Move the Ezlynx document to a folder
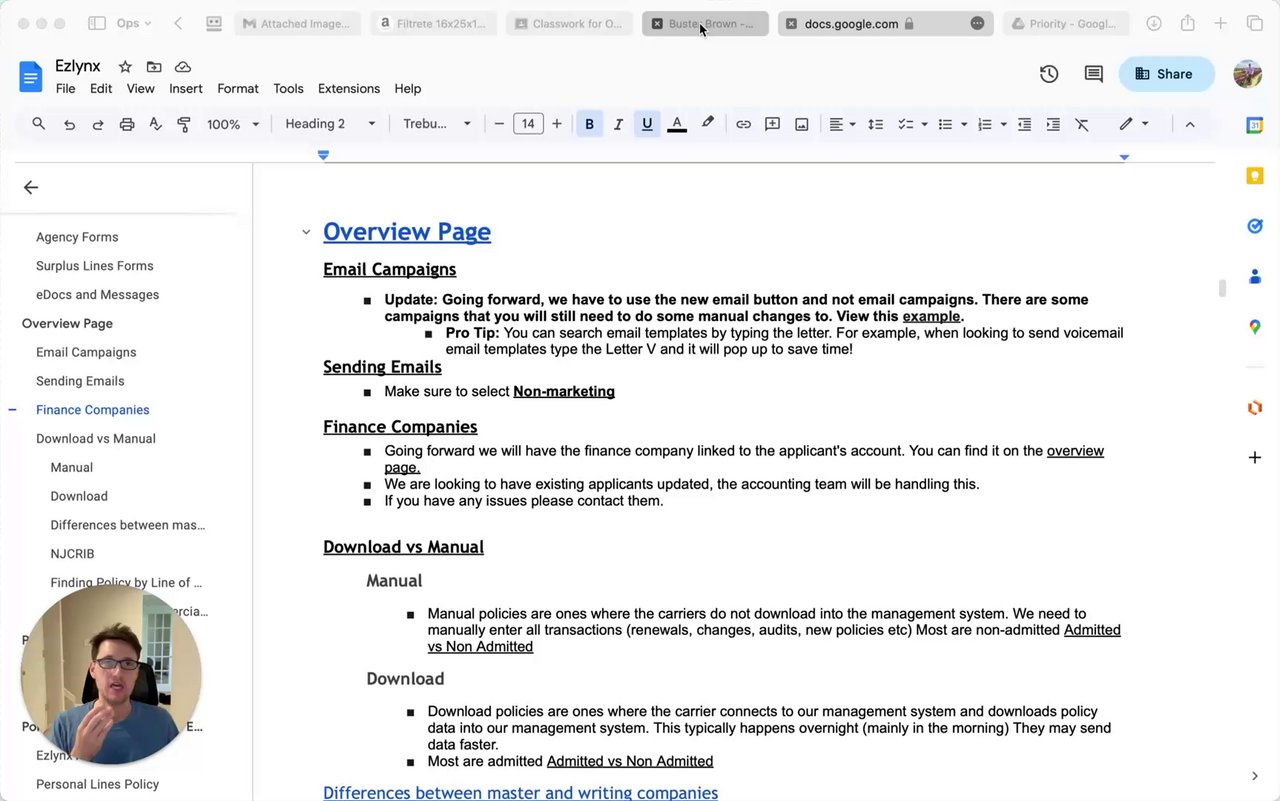Image resolution: width=1280 pixels, height=801 pixels. click(x=154, y=67)
